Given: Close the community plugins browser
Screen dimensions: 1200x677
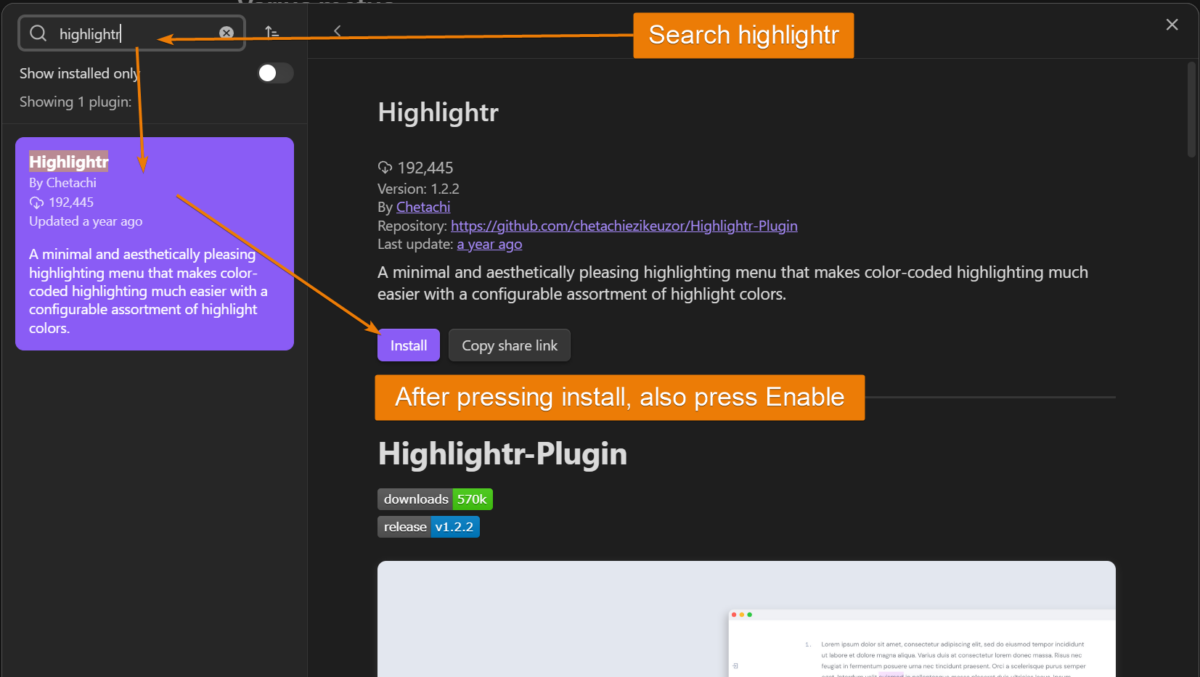Looking at the screenshot, I should [x=1171, y=24].
